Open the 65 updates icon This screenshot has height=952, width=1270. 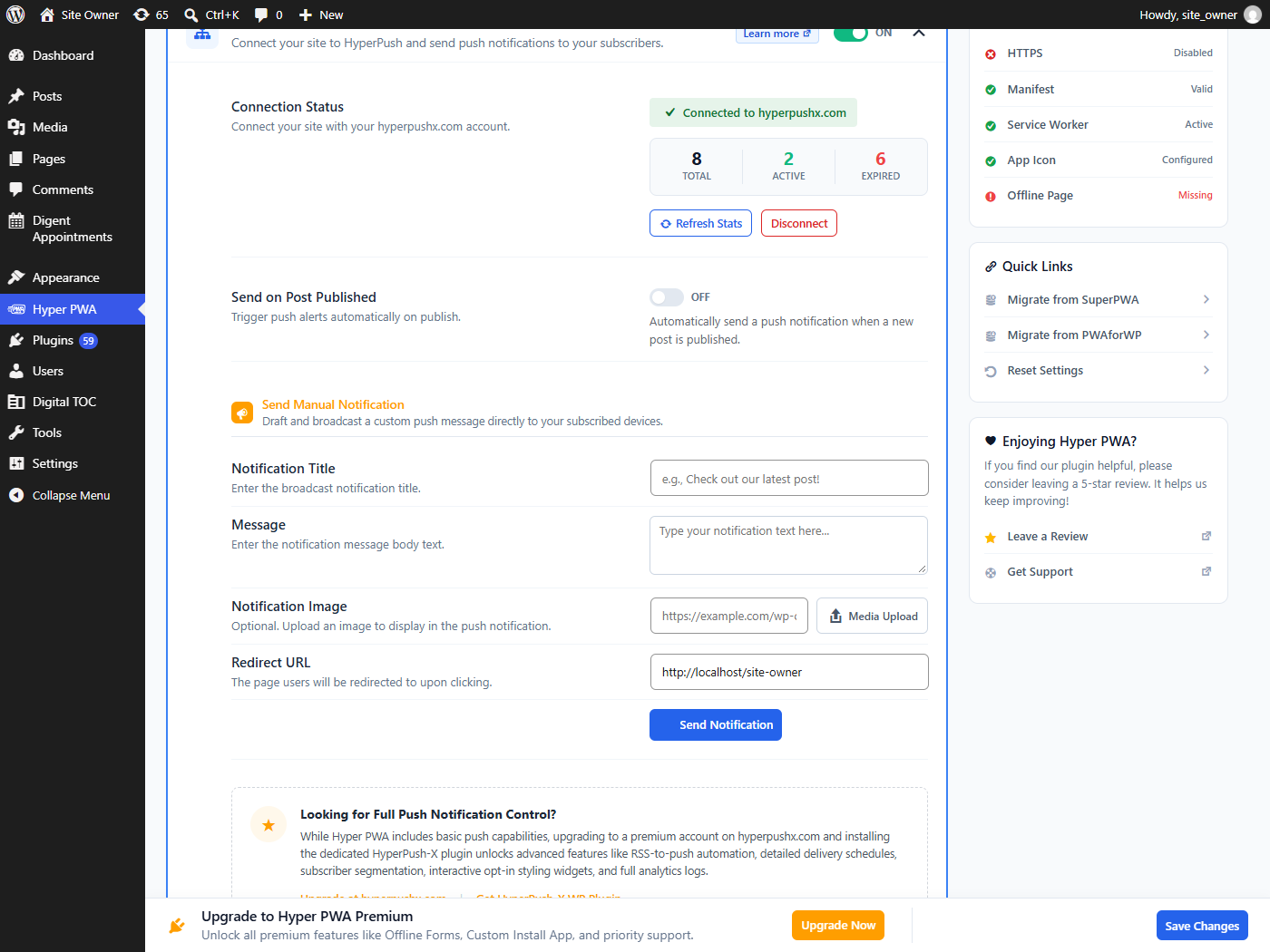(142, 15)
